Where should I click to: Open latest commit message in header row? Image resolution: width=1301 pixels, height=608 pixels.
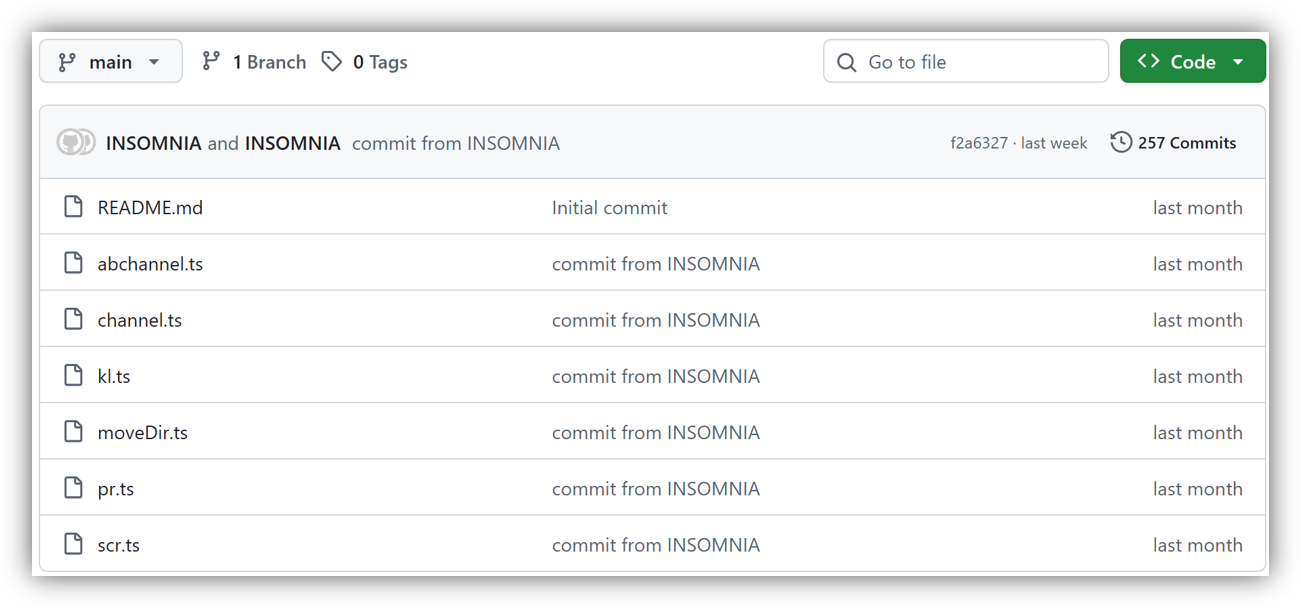tap(456, 143)
